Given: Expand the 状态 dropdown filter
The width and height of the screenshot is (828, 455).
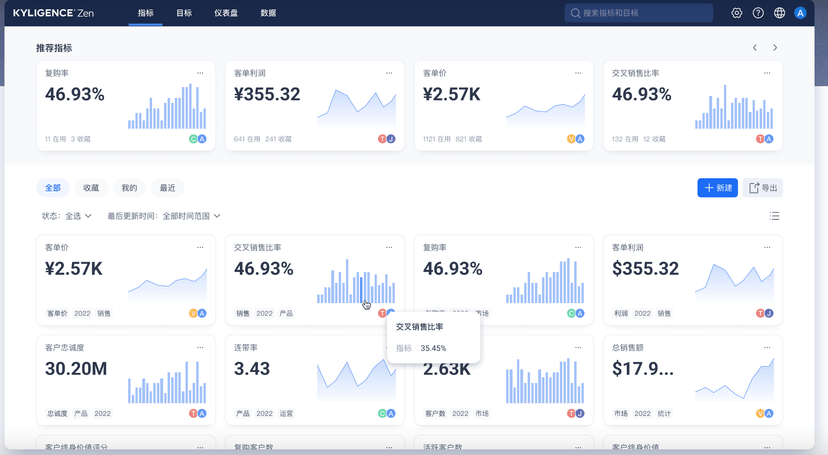Looking at the screenshot, I should coord(67,215).
